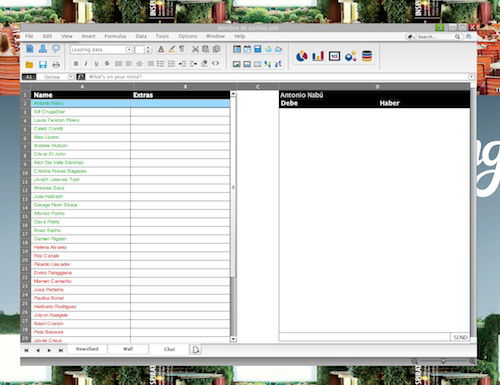This screenshot has width=500, height=385.
Task: Click the save floppy disk icon
Action: tap(42, 64)
